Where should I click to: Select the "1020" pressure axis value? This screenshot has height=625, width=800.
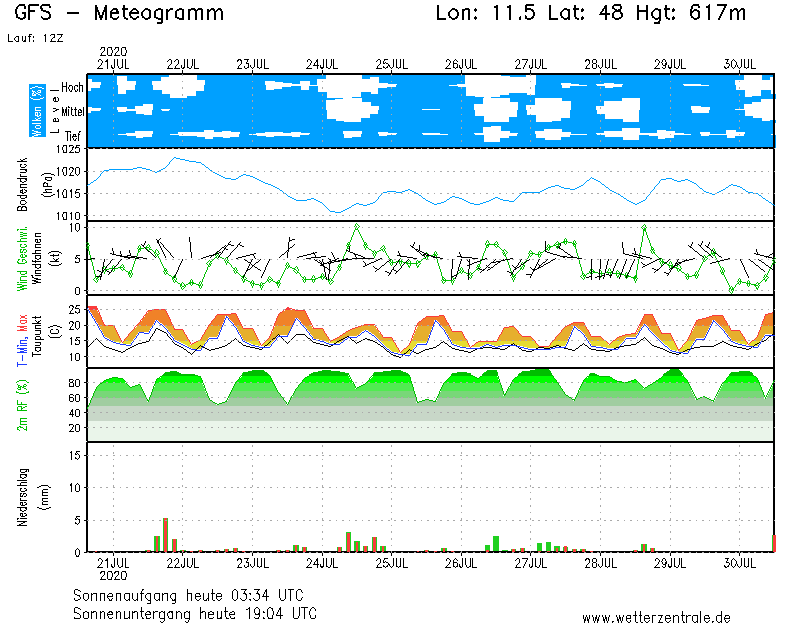[x=68, y=172]
